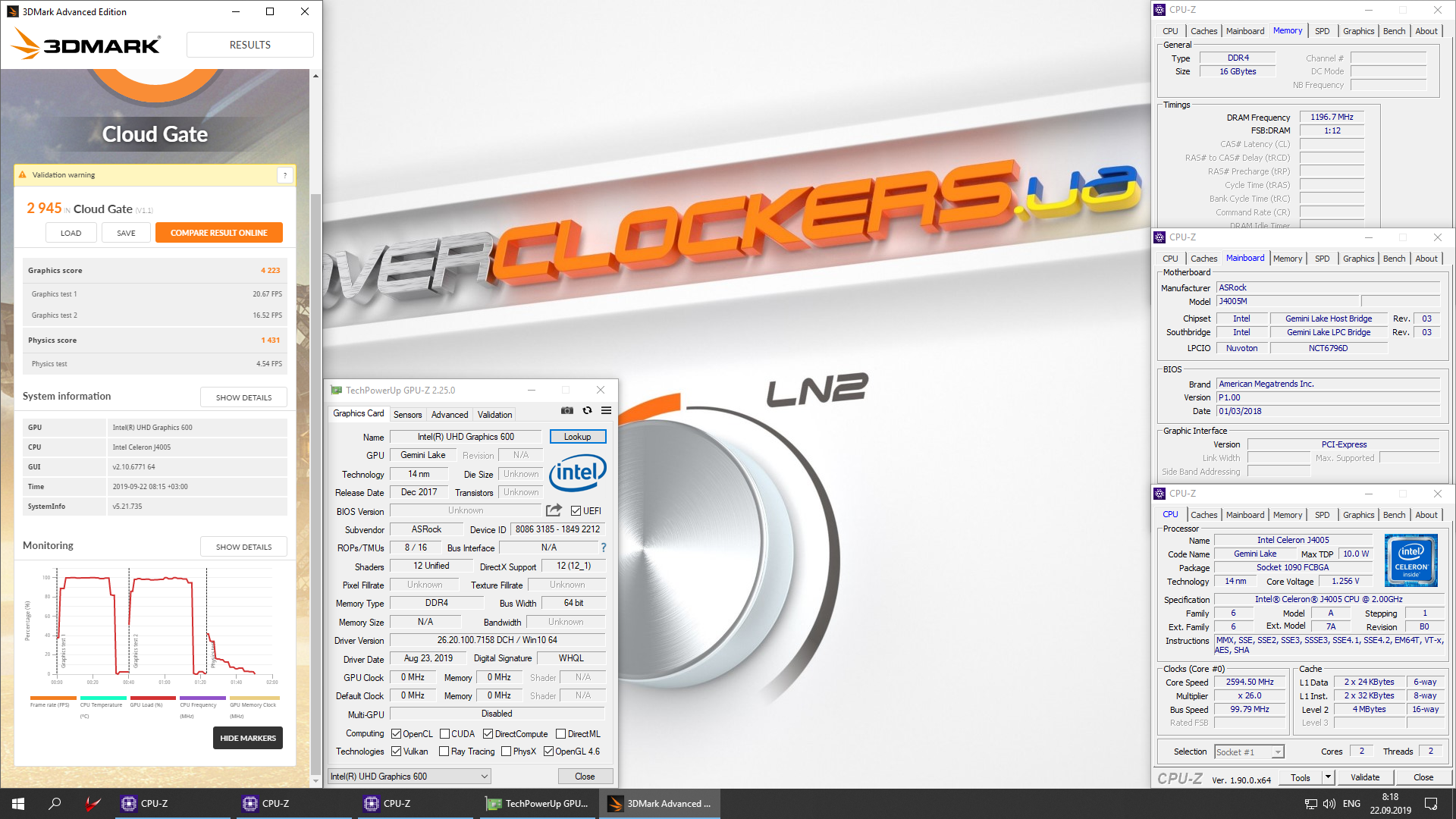Click COMPARE RESULT ONLINE button
Viewport: 1456px width, 819px height.
point(219,233)
